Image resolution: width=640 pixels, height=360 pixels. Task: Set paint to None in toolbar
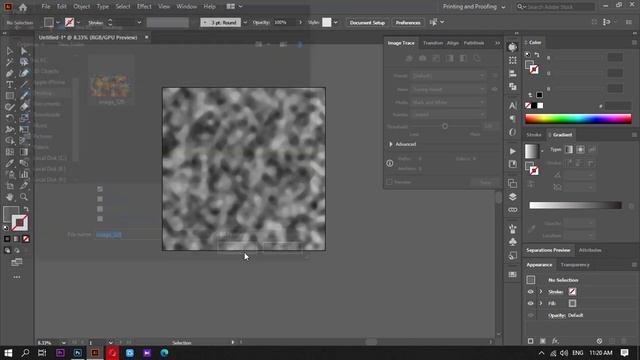[x=26, y=239]
